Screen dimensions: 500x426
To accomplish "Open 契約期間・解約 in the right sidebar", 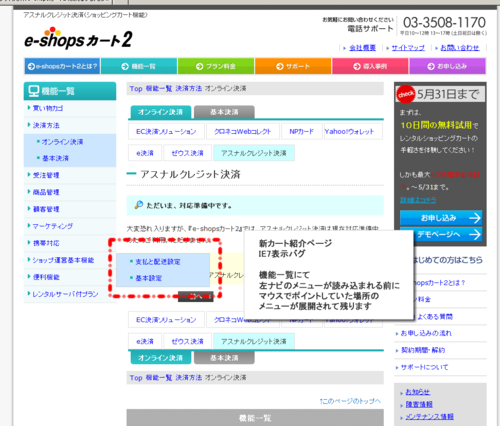I will click(x=423, y=350).
